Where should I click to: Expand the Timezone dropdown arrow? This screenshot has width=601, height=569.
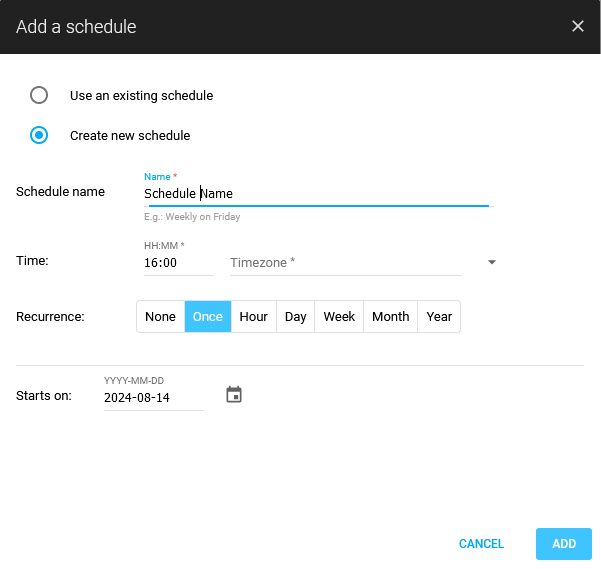point(492,263)
